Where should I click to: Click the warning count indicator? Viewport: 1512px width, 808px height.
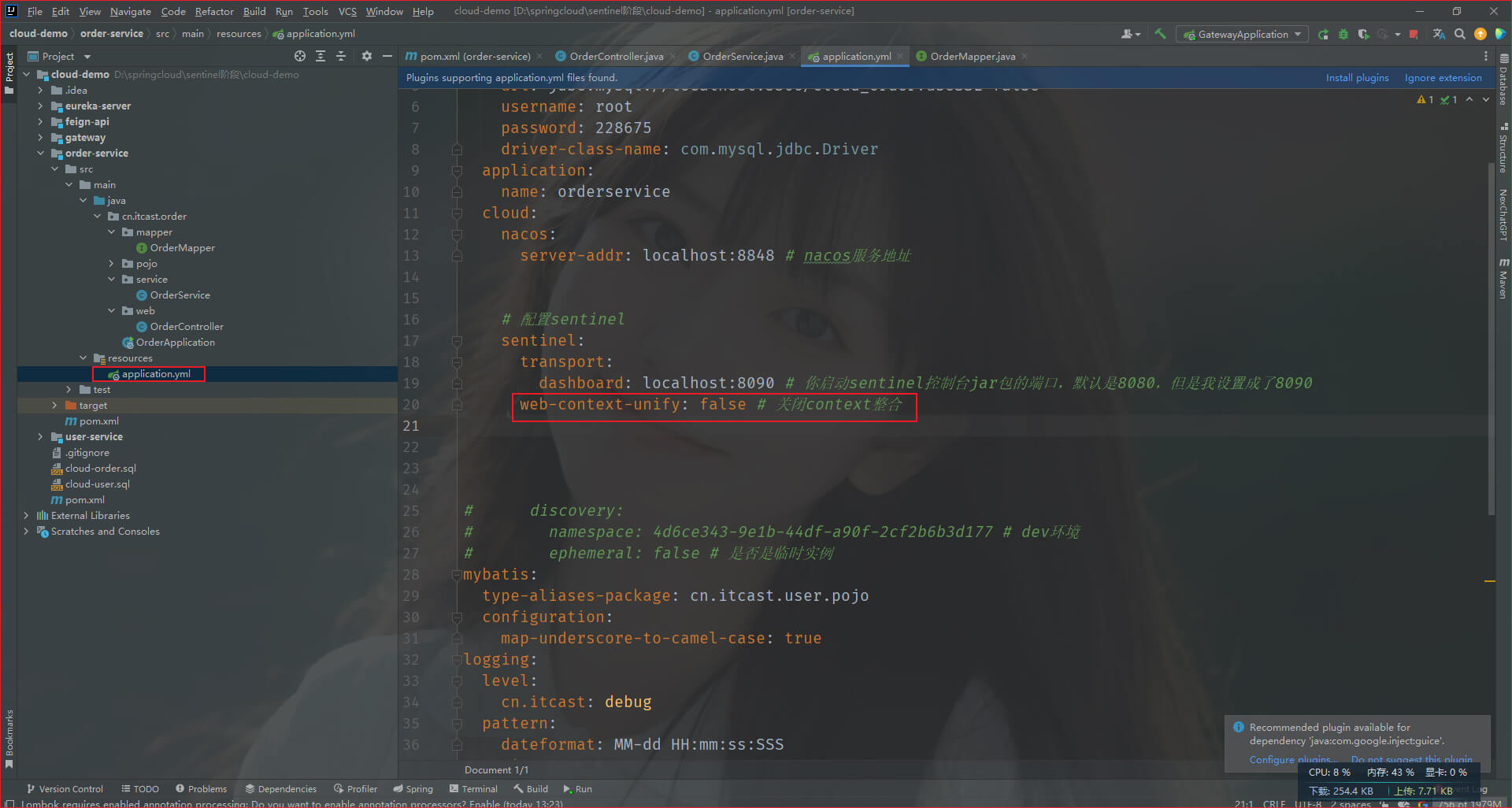(x=1425, y=99)
